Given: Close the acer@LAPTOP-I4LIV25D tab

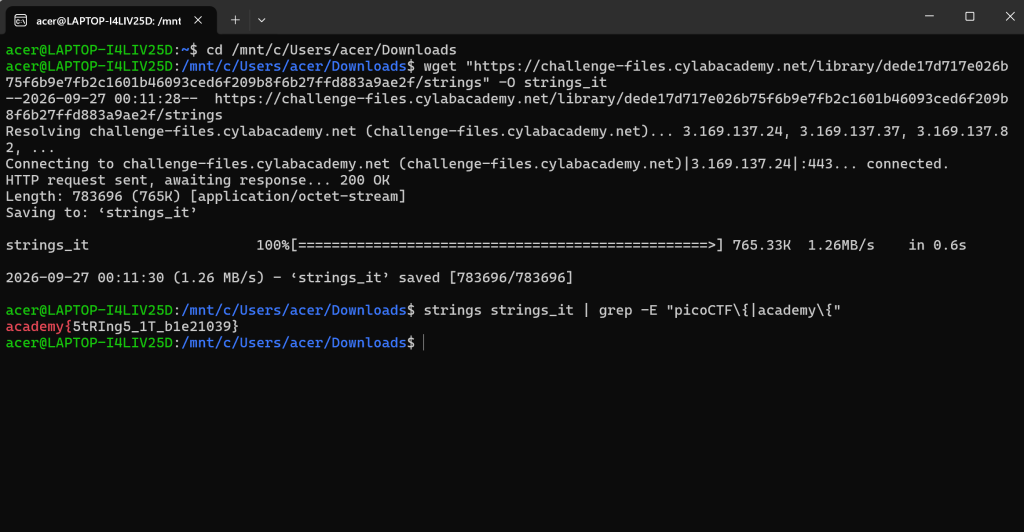Looking at the screenshot, I should pos(198,20).
